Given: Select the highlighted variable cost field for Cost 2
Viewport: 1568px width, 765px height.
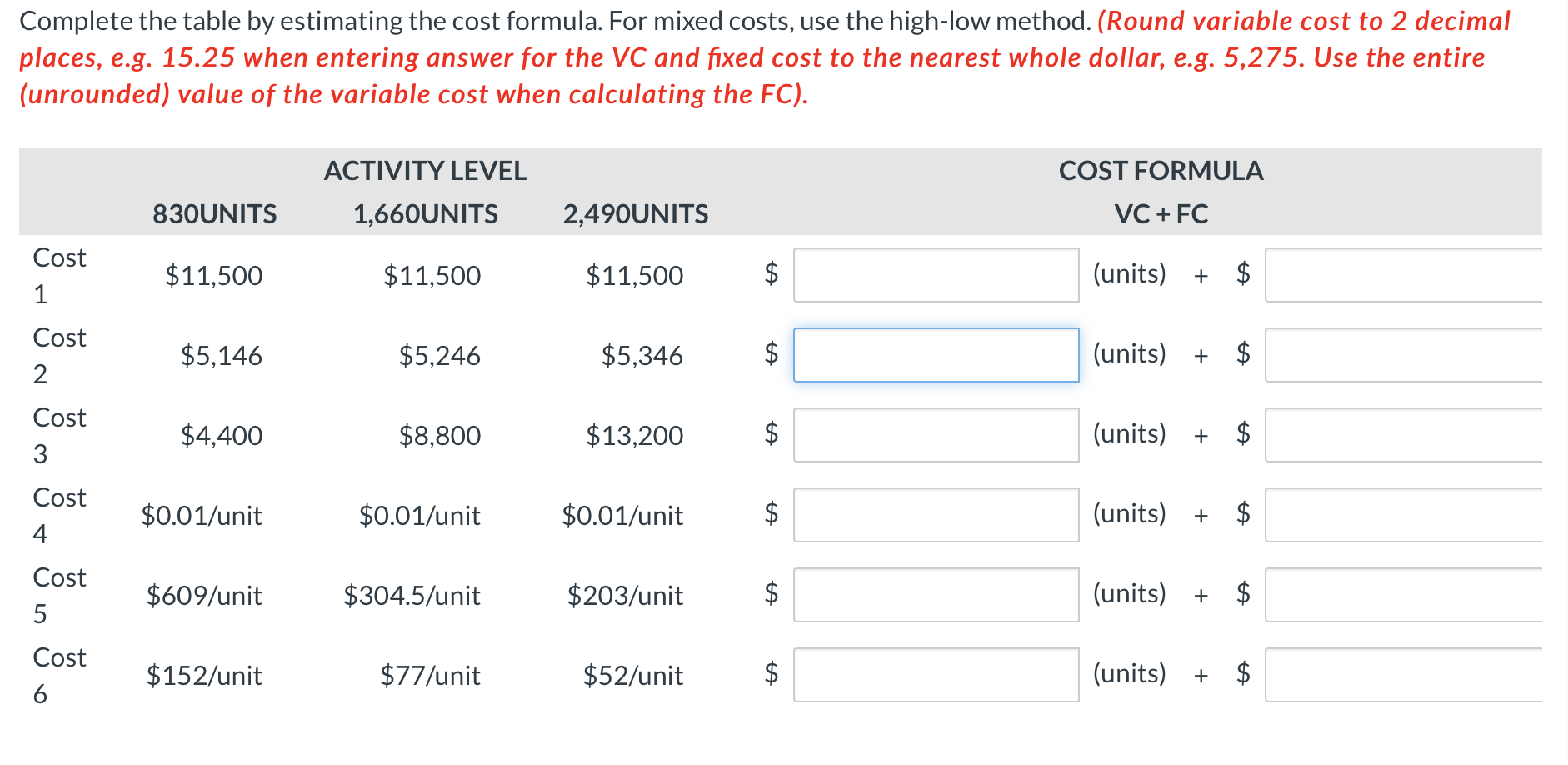Looking at the screenshot, I should [x=936, y=355].
